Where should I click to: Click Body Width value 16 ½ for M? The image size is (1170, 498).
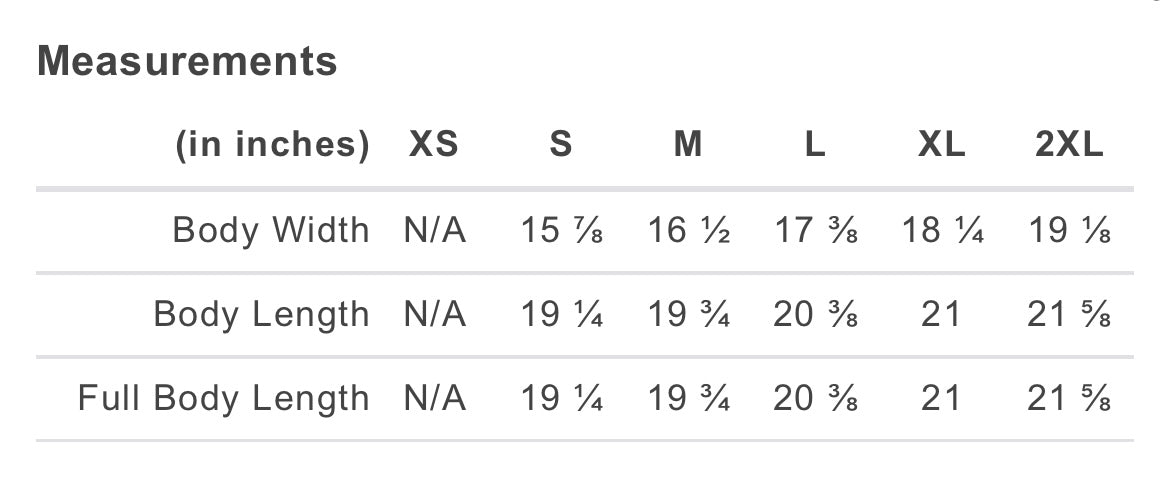click(688, 230)
